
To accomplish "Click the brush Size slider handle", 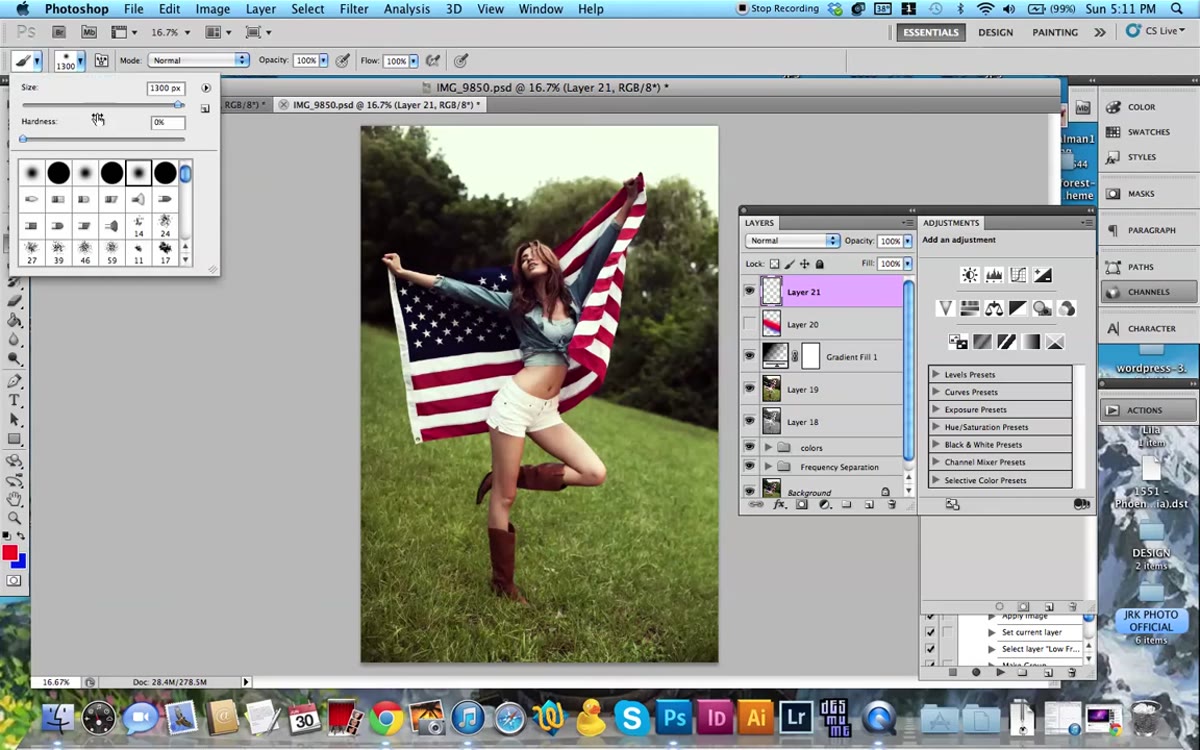I will pos(178,104).
